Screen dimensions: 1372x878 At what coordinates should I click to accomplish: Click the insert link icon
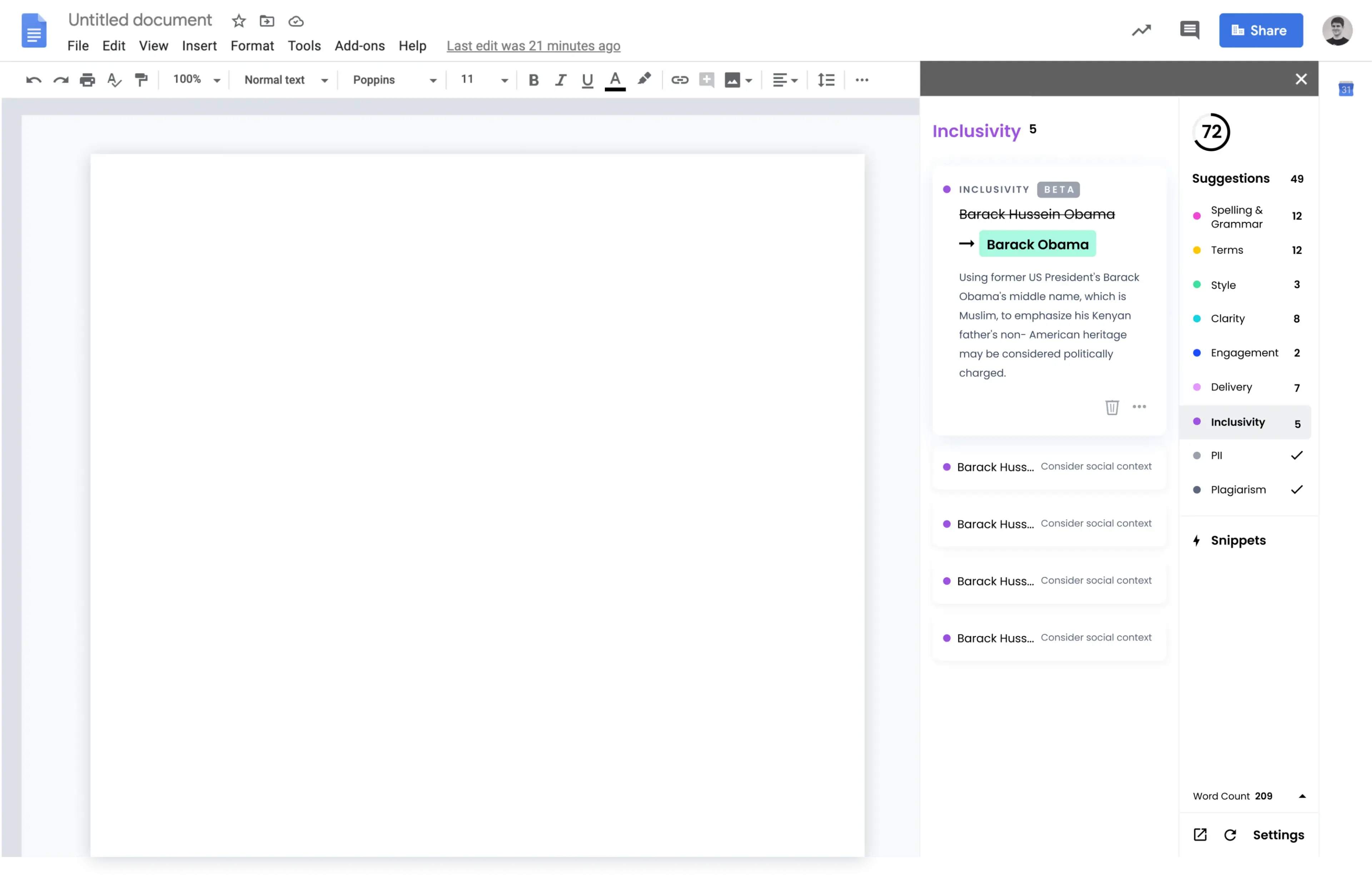point(680,80)
